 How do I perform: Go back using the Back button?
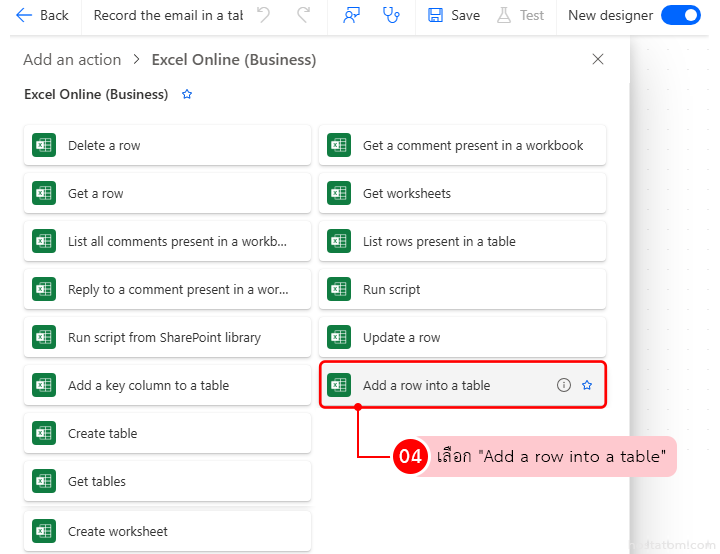click(43, 15)
